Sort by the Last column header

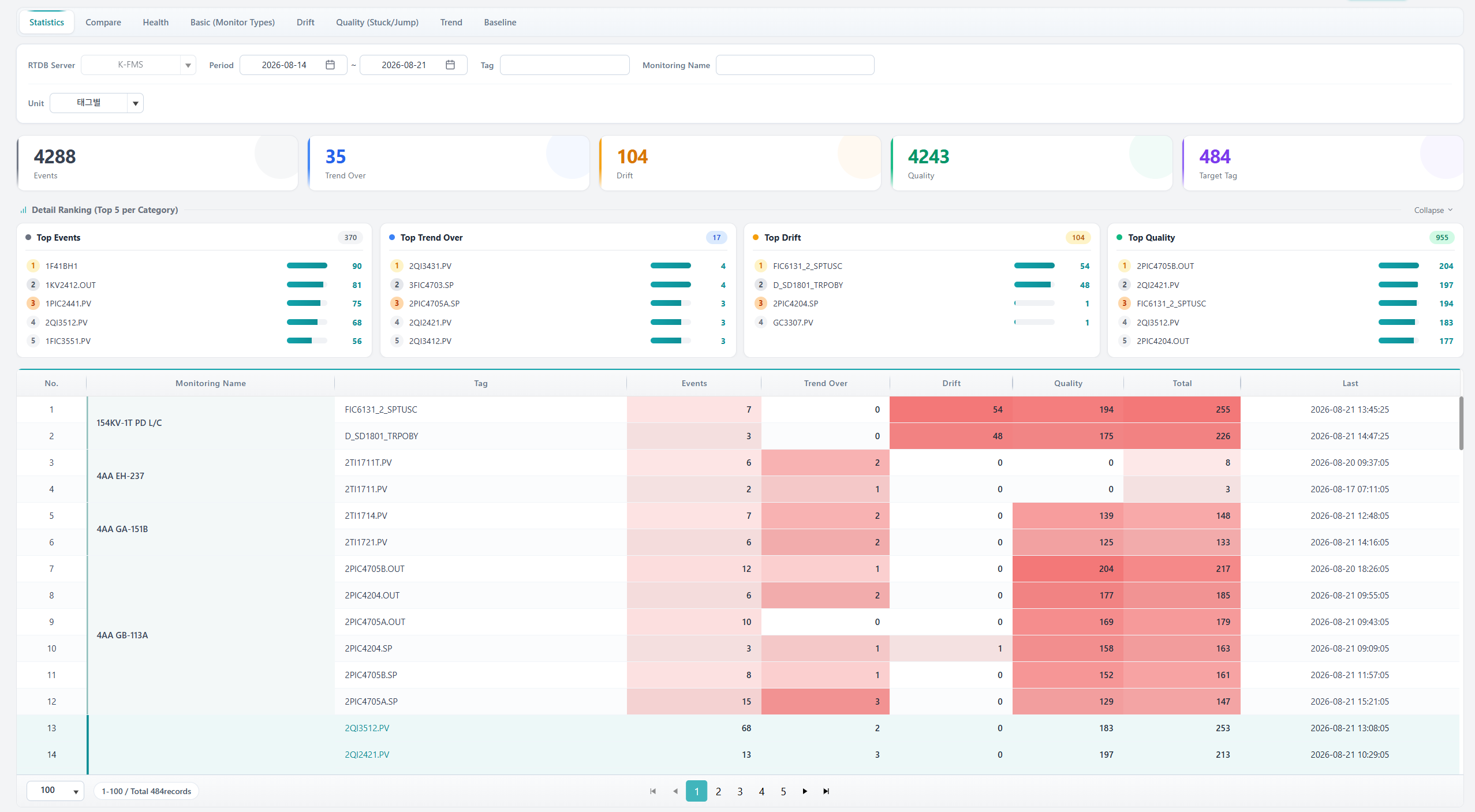(x=1350, y=383)
